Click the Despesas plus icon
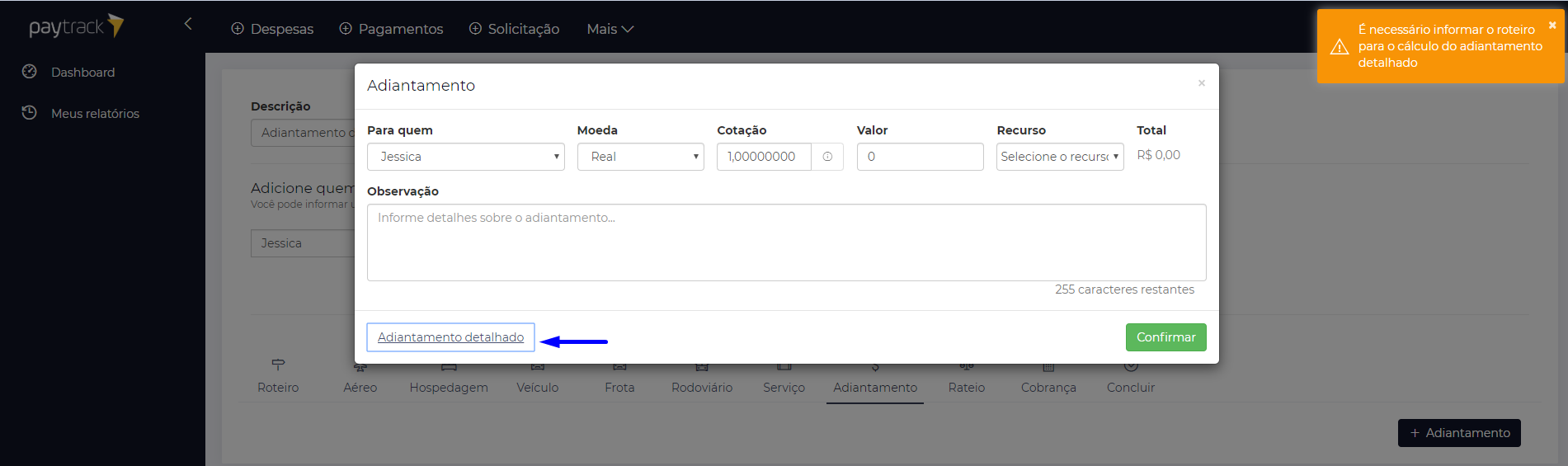This screenshot has height=466, width=1568. [238, 29]
